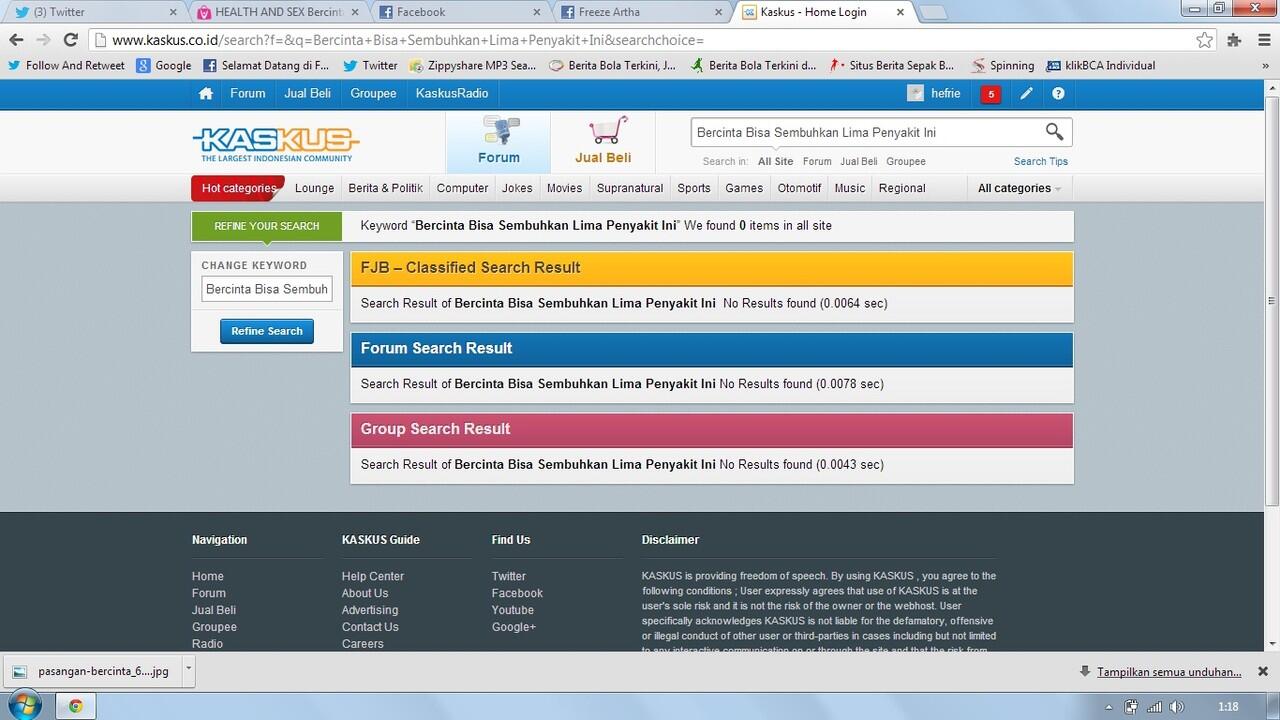Click the Change Keyword input field
The height and width of the screenshot is (720, 1280).
tap(267, 289)
